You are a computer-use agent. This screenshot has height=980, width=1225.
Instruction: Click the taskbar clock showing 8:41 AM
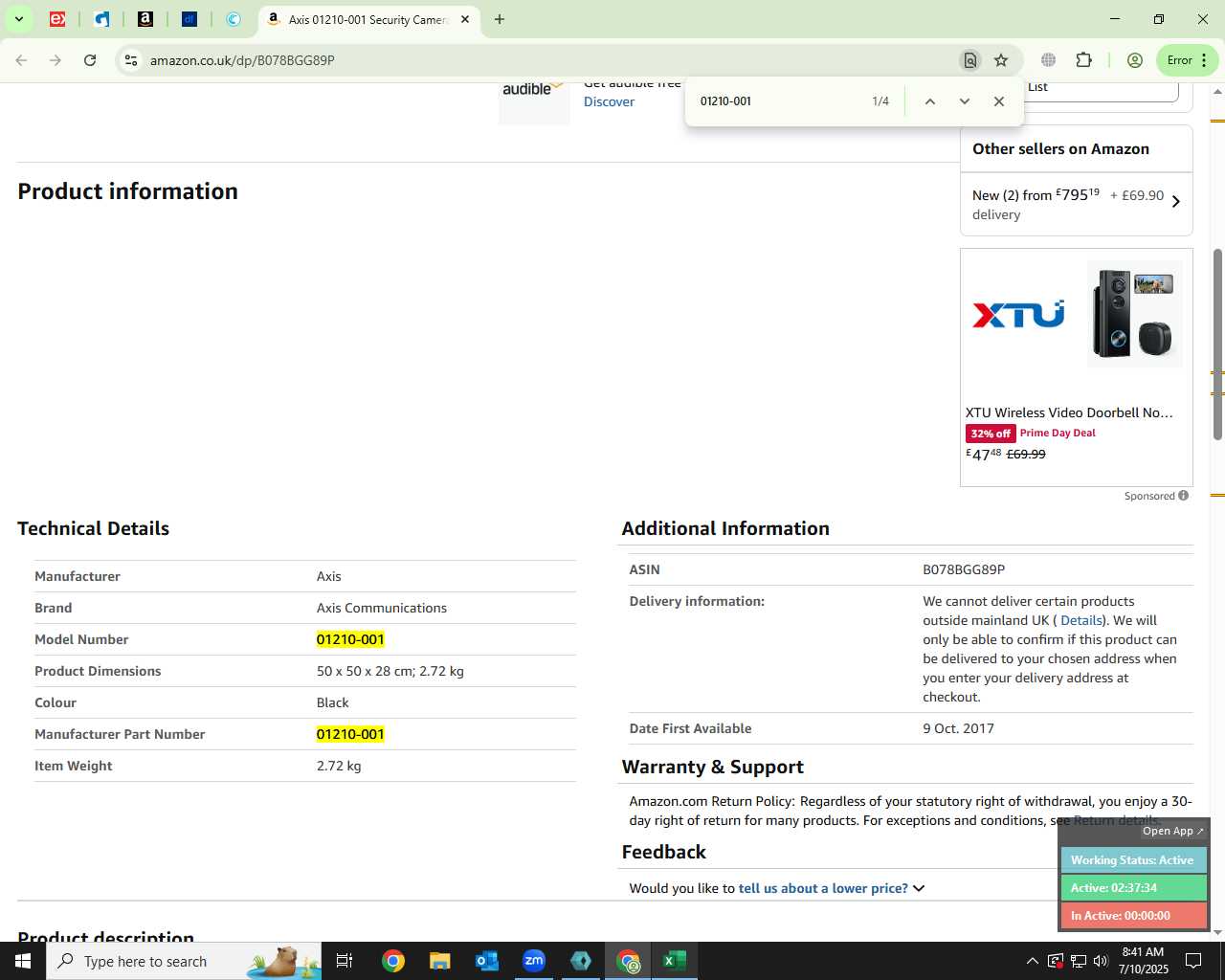(1143, 961)
